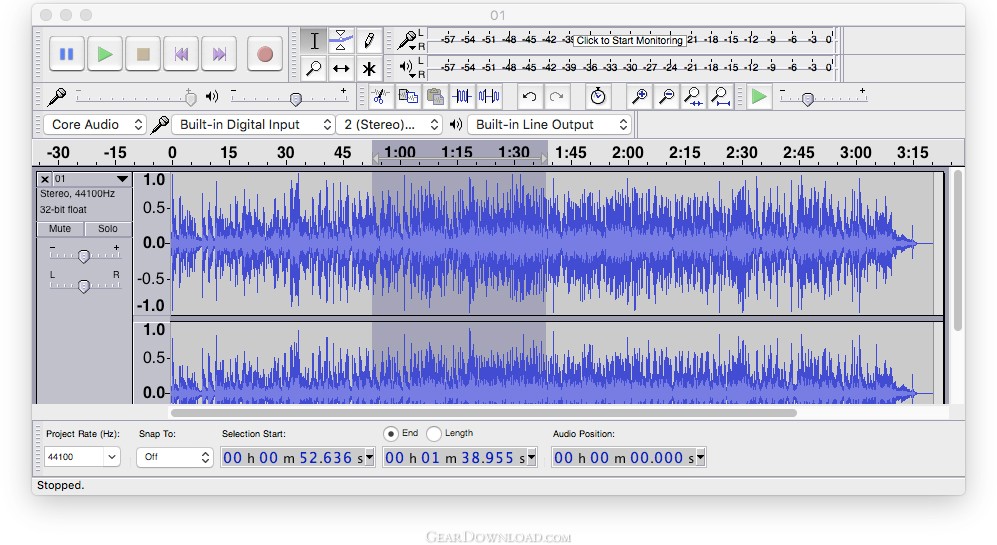Click the track pan L/R slider
Screen dimensions: 997x545
point(84,286)
